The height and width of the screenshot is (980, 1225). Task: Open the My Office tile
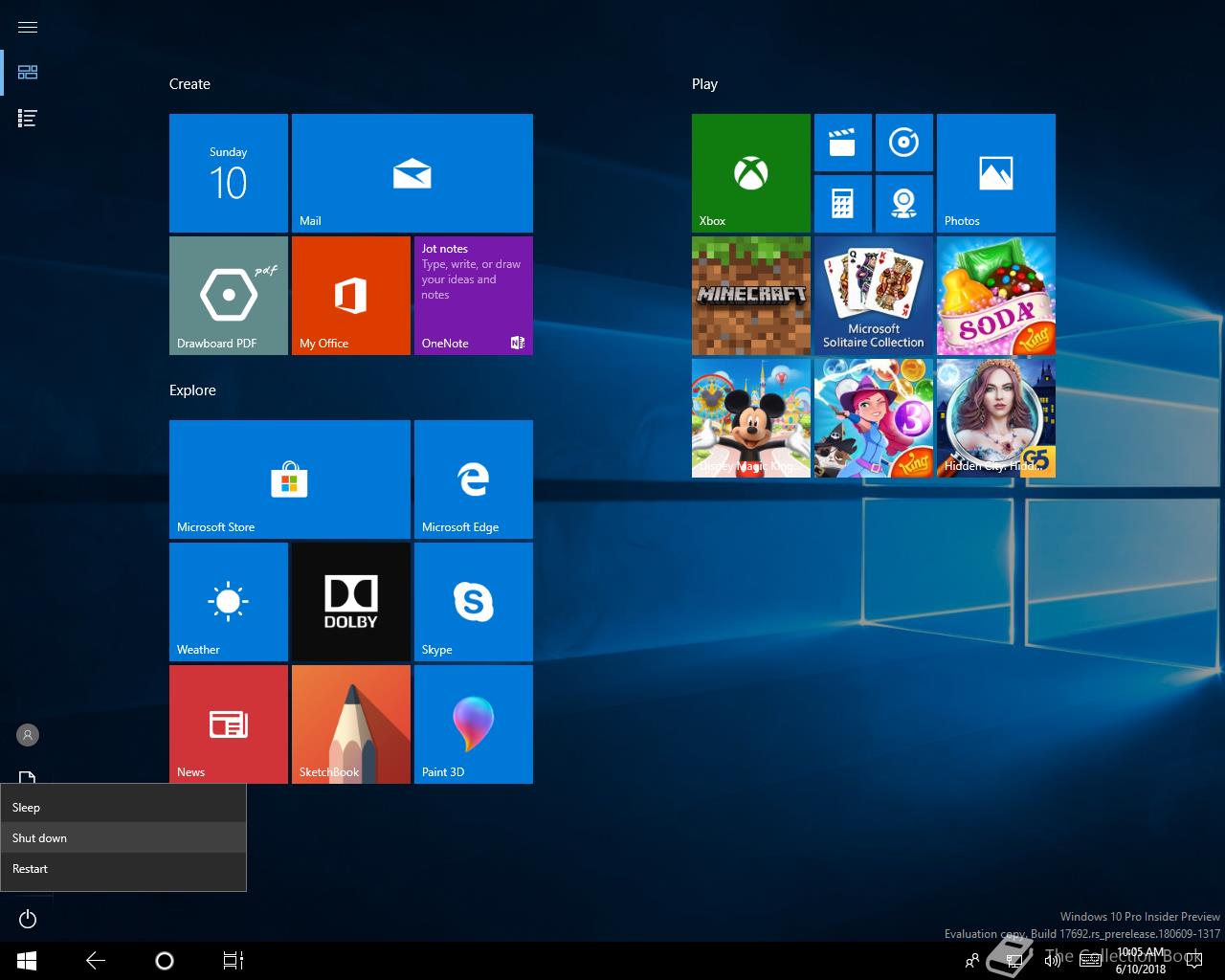tap(351, 296)
